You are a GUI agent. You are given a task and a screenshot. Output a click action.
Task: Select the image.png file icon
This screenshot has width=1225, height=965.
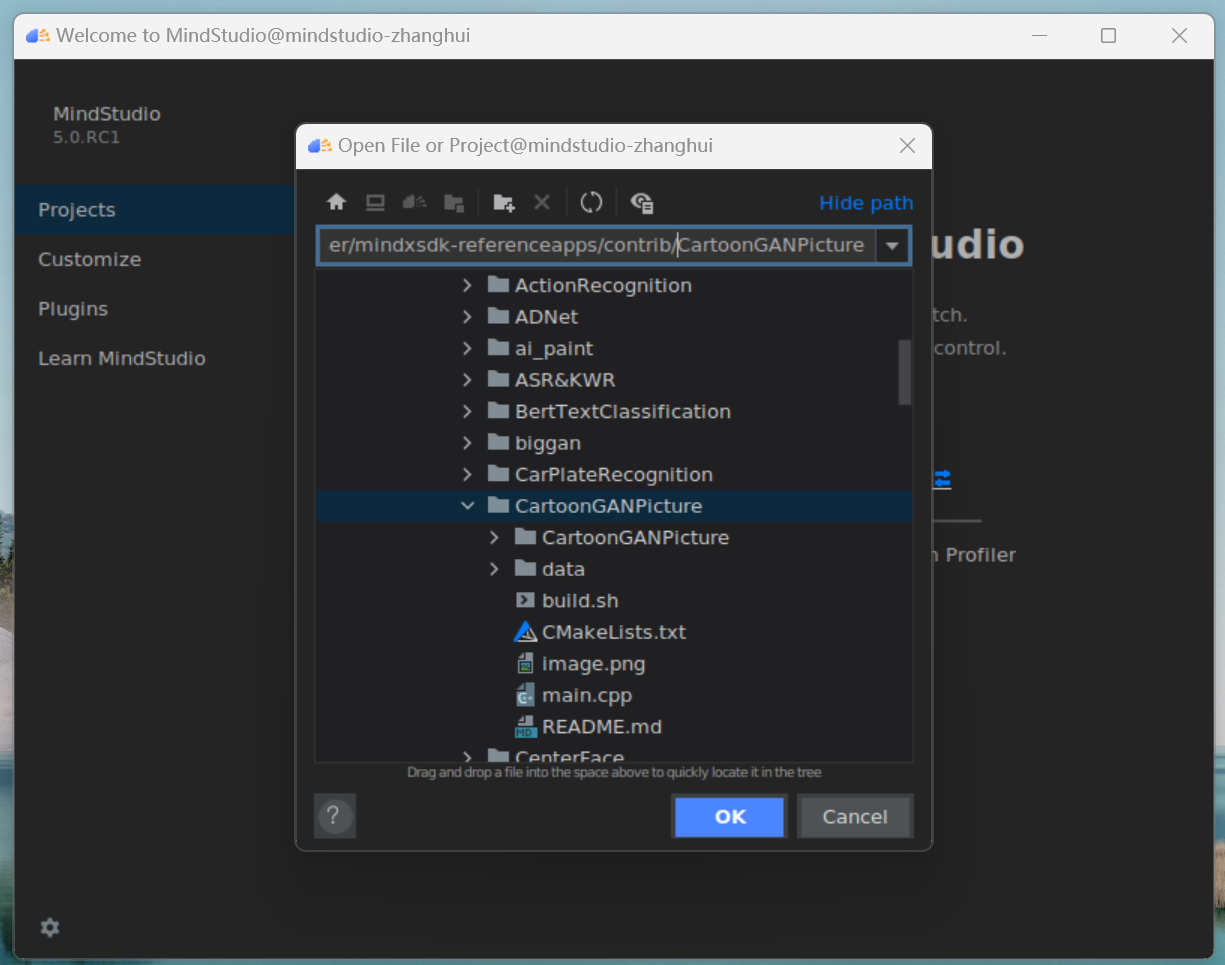[x=526, y=664]
